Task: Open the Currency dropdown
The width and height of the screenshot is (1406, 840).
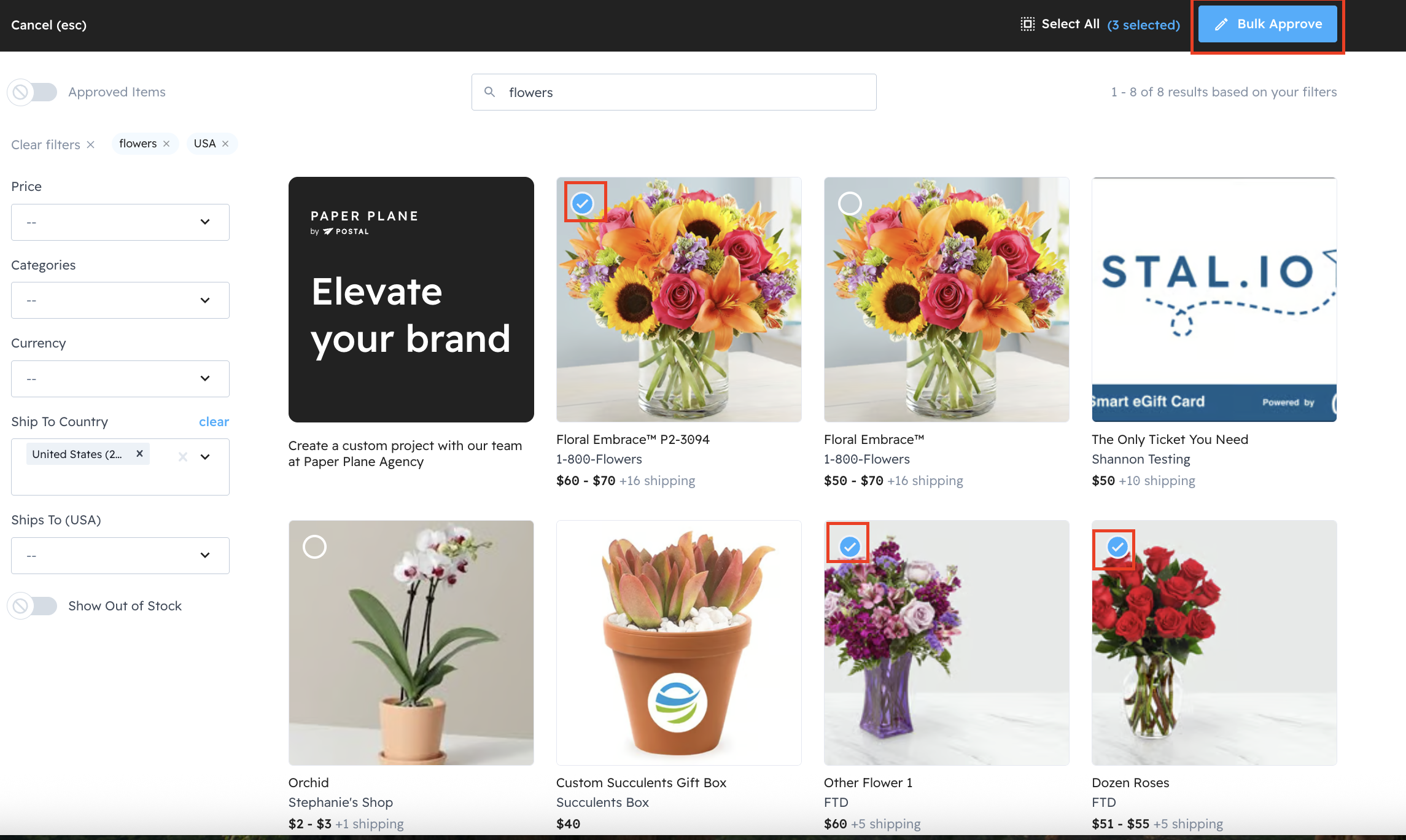Action: pyautogui.click(x=120, y=379)
